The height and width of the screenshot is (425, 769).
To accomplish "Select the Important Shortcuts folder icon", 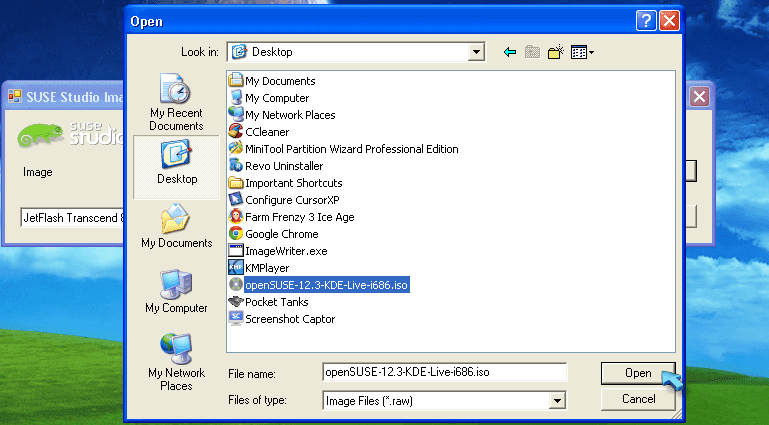I will click(236, 182).
